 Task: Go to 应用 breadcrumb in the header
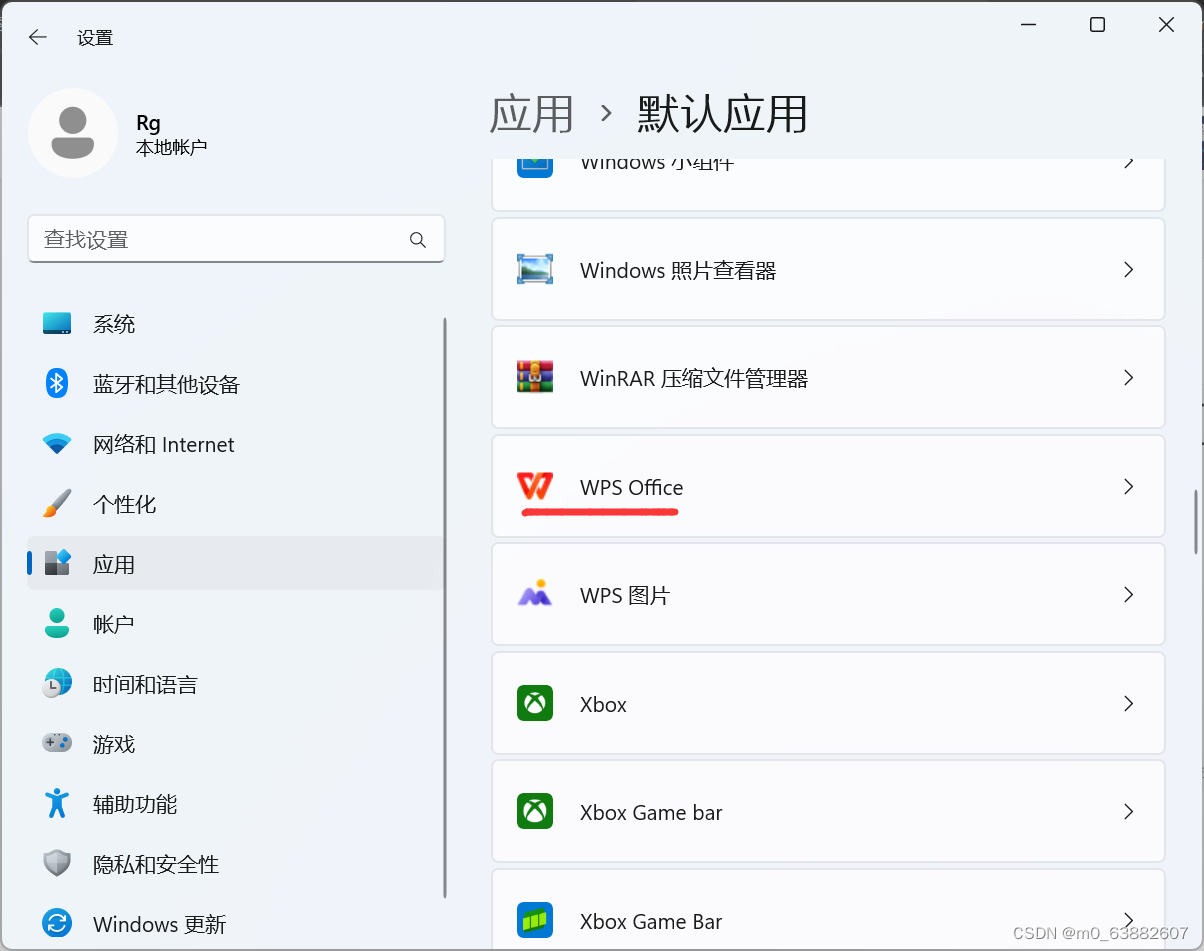click(532, 114)
